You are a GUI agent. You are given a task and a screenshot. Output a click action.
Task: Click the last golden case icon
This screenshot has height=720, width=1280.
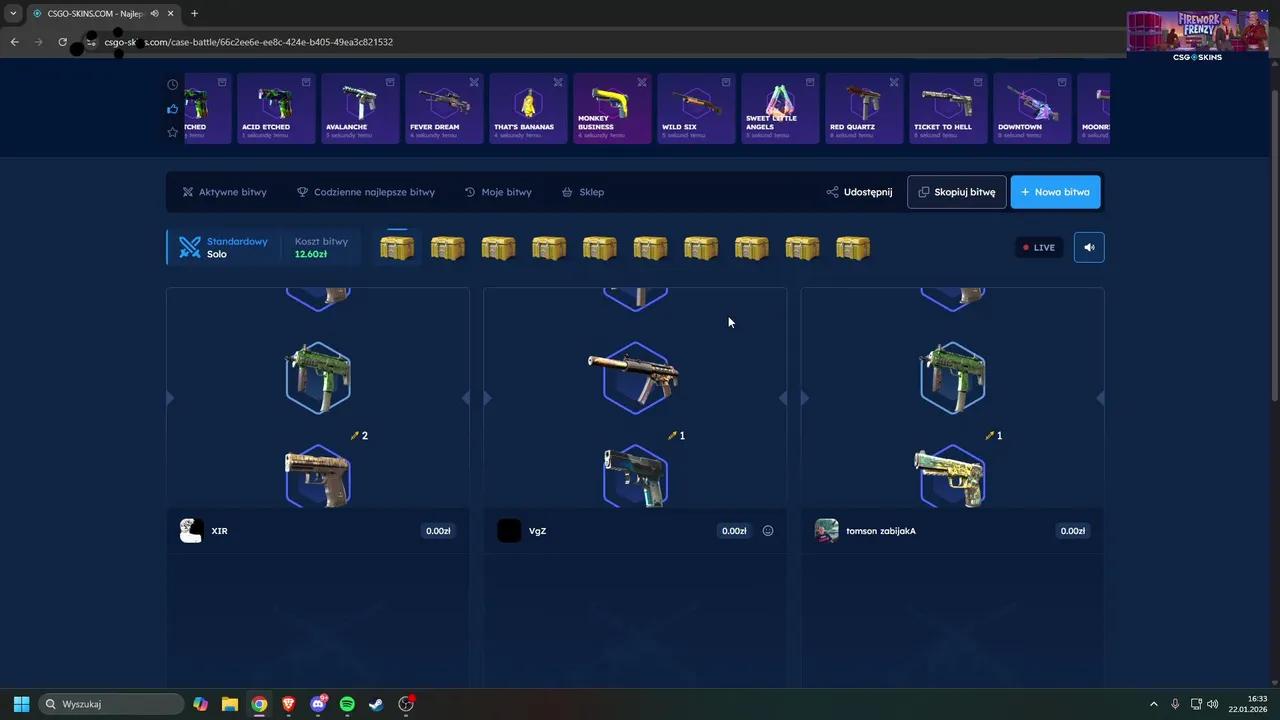coord(853,248)
